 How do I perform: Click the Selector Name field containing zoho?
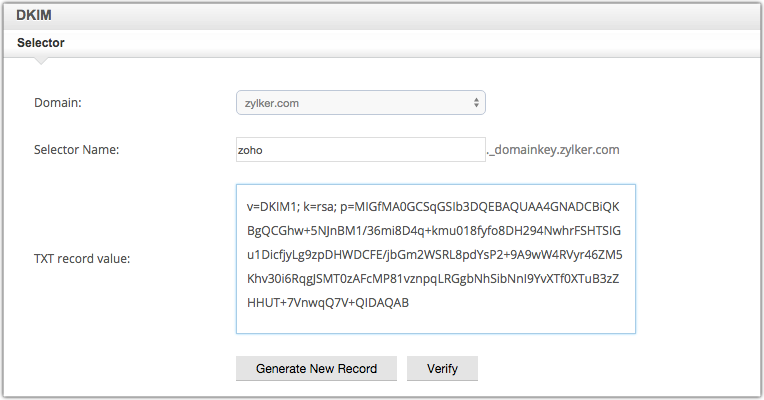click(359, 150)
